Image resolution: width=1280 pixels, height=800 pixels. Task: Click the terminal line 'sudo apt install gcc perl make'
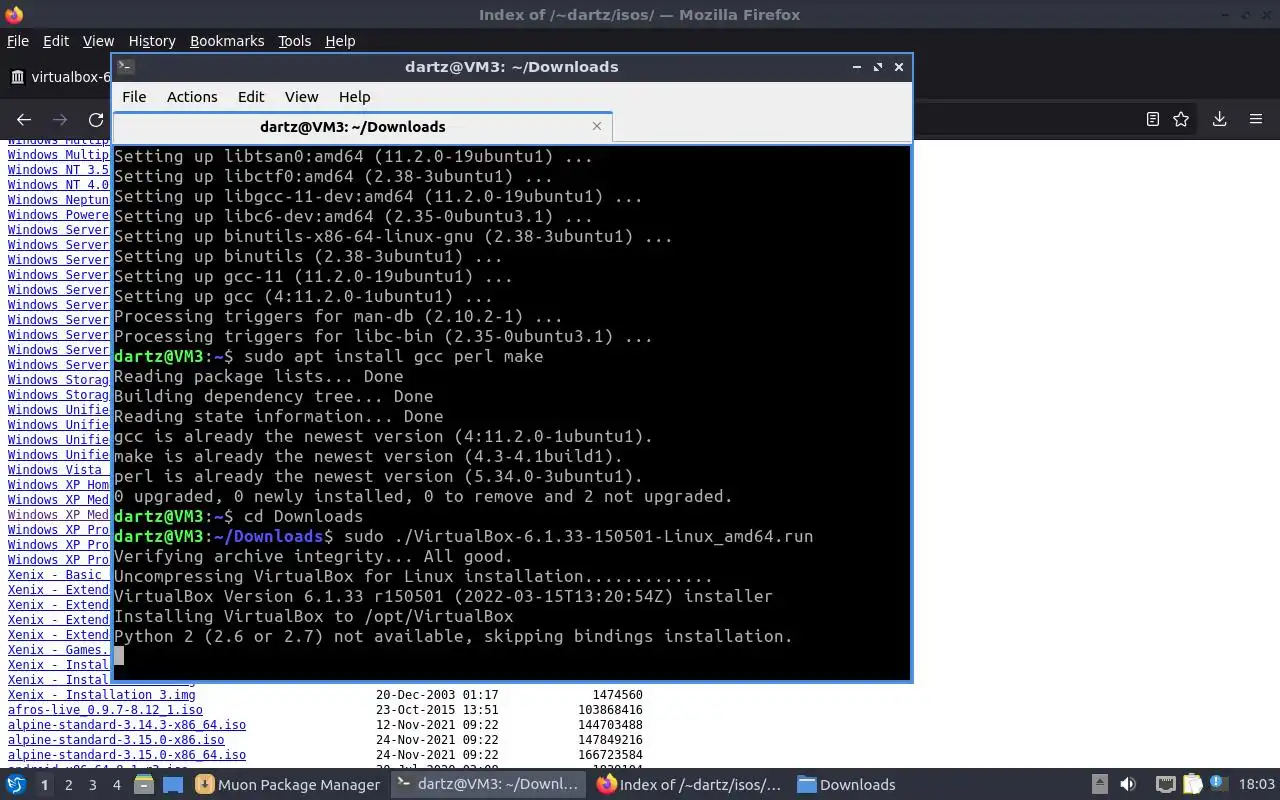(393, 356)
